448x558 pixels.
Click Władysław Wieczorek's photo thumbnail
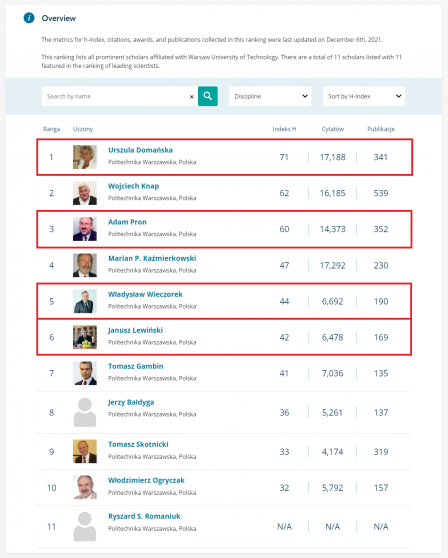(x=85, y=301)
